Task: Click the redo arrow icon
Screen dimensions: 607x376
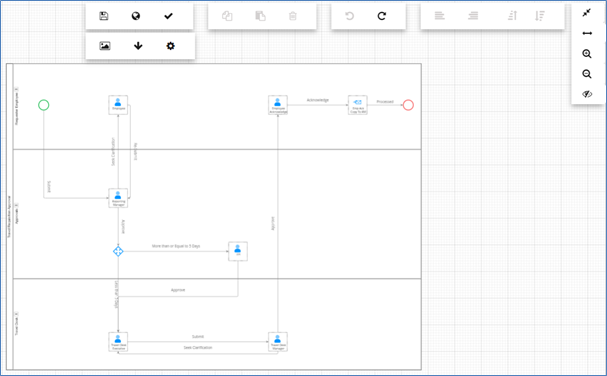Action: tap(382, 16)
